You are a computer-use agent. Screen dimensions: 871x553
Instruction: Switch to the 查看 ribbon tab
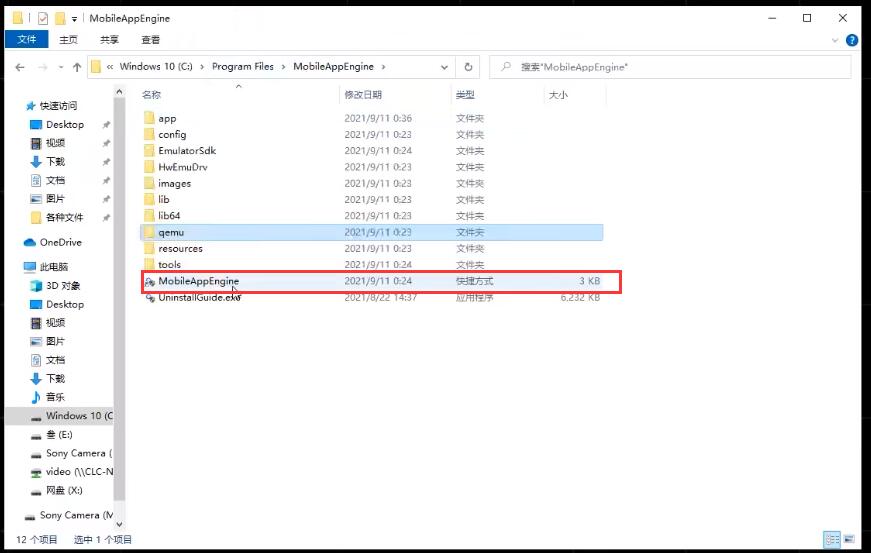pos(150,40)
